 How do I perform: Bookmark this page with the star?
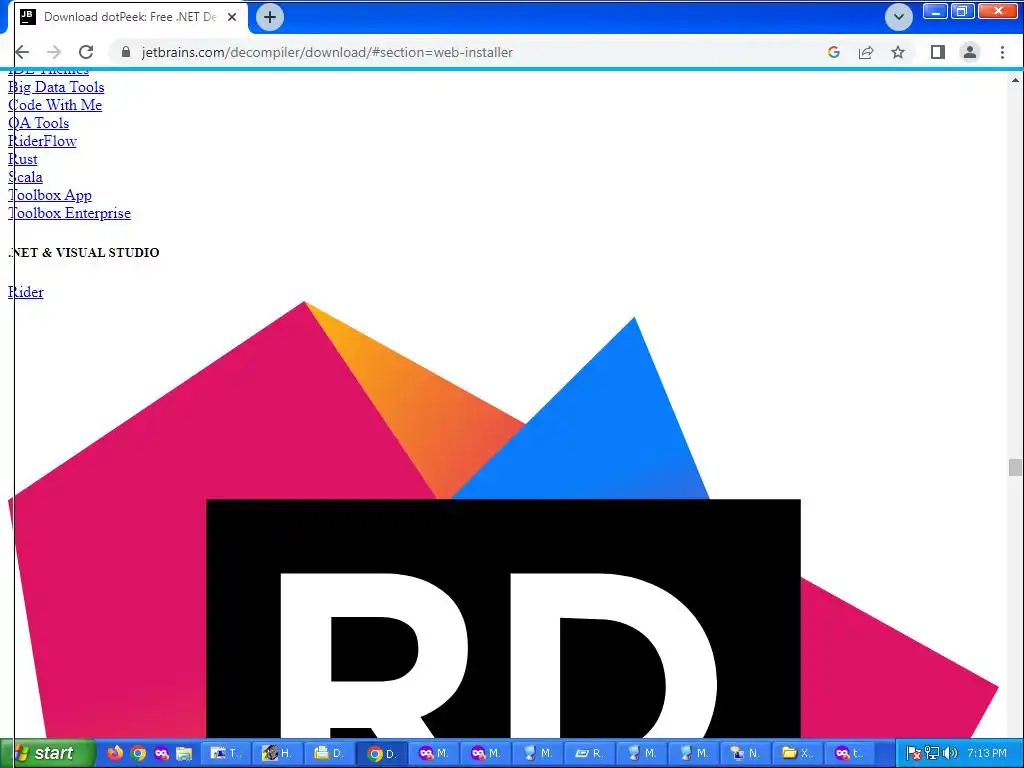(898, 52)
